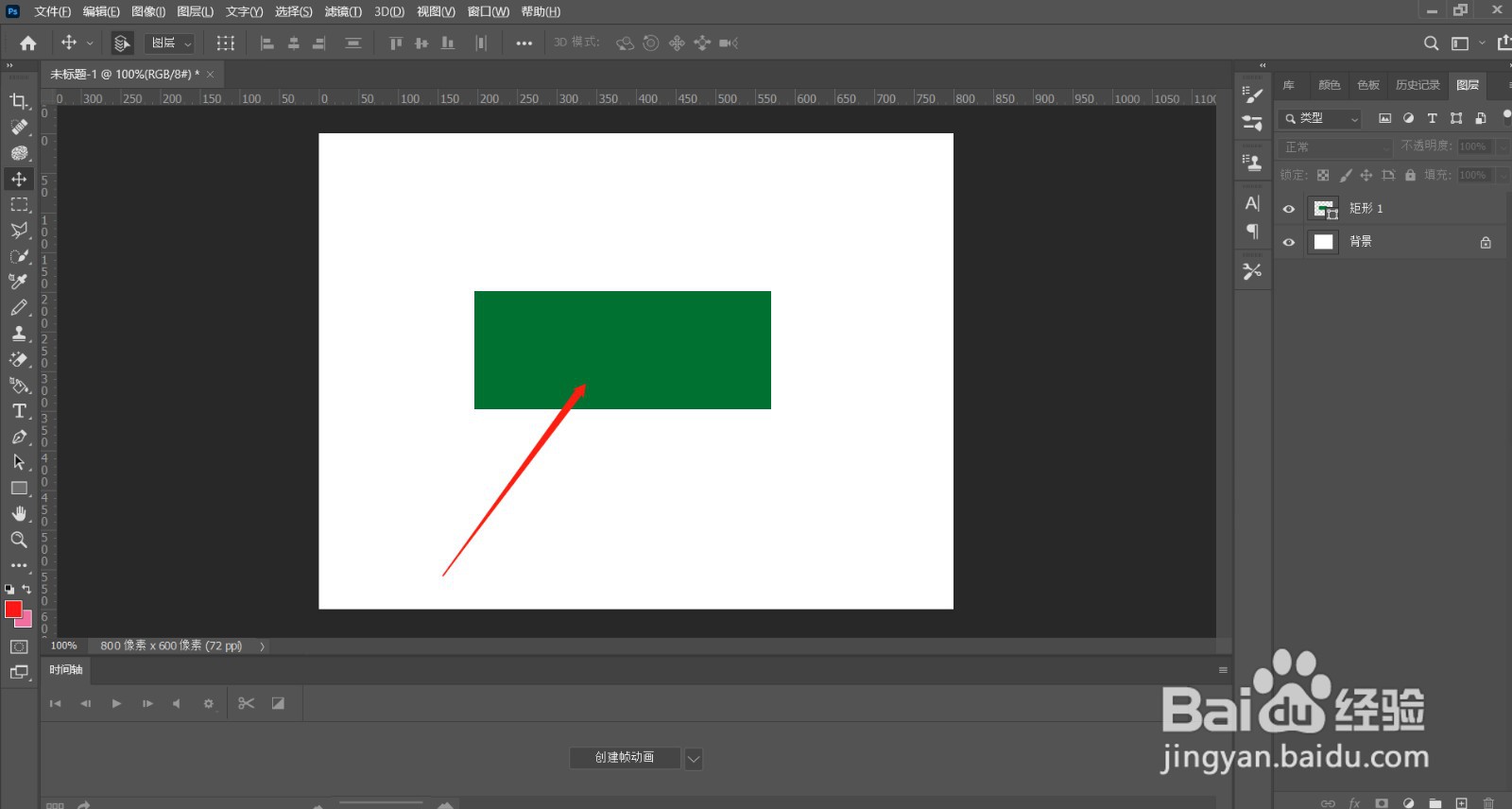The height and width of the screenshot is (809, 1512).
Task: Go to Home screen icon
Action: pyautogui.click(x=28, y=43)
